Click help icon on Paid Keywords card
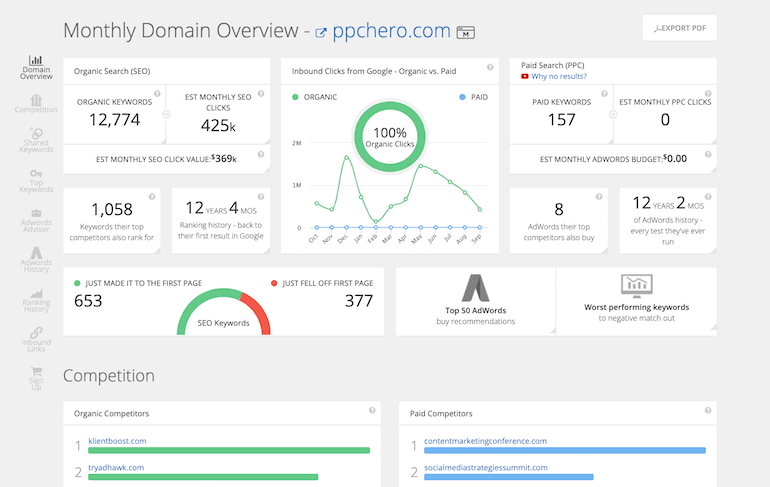The image size is (770, 487). click(604, 93)
